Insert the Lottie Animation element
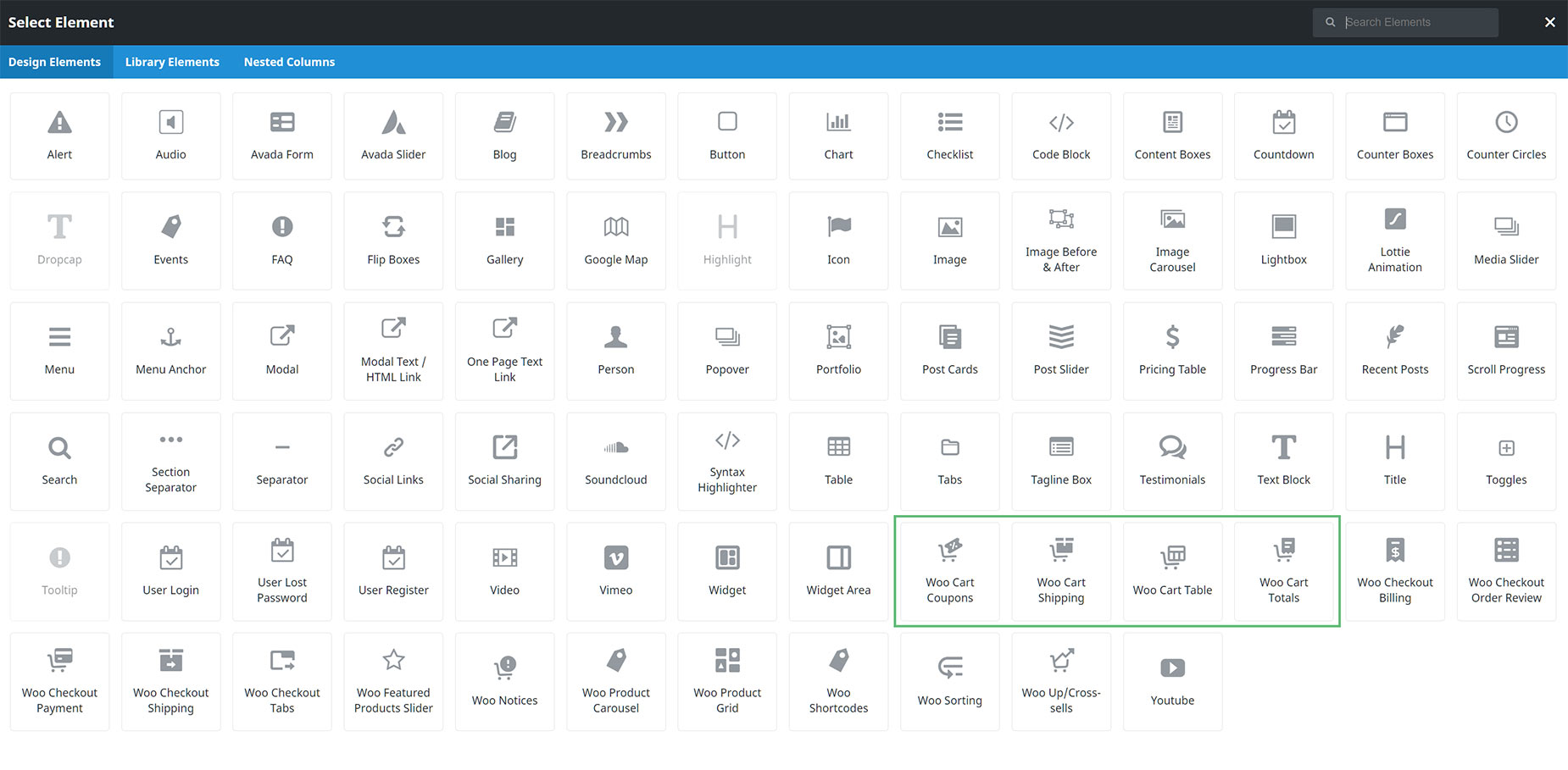 pyautogui.click(x=1395, y=241)
